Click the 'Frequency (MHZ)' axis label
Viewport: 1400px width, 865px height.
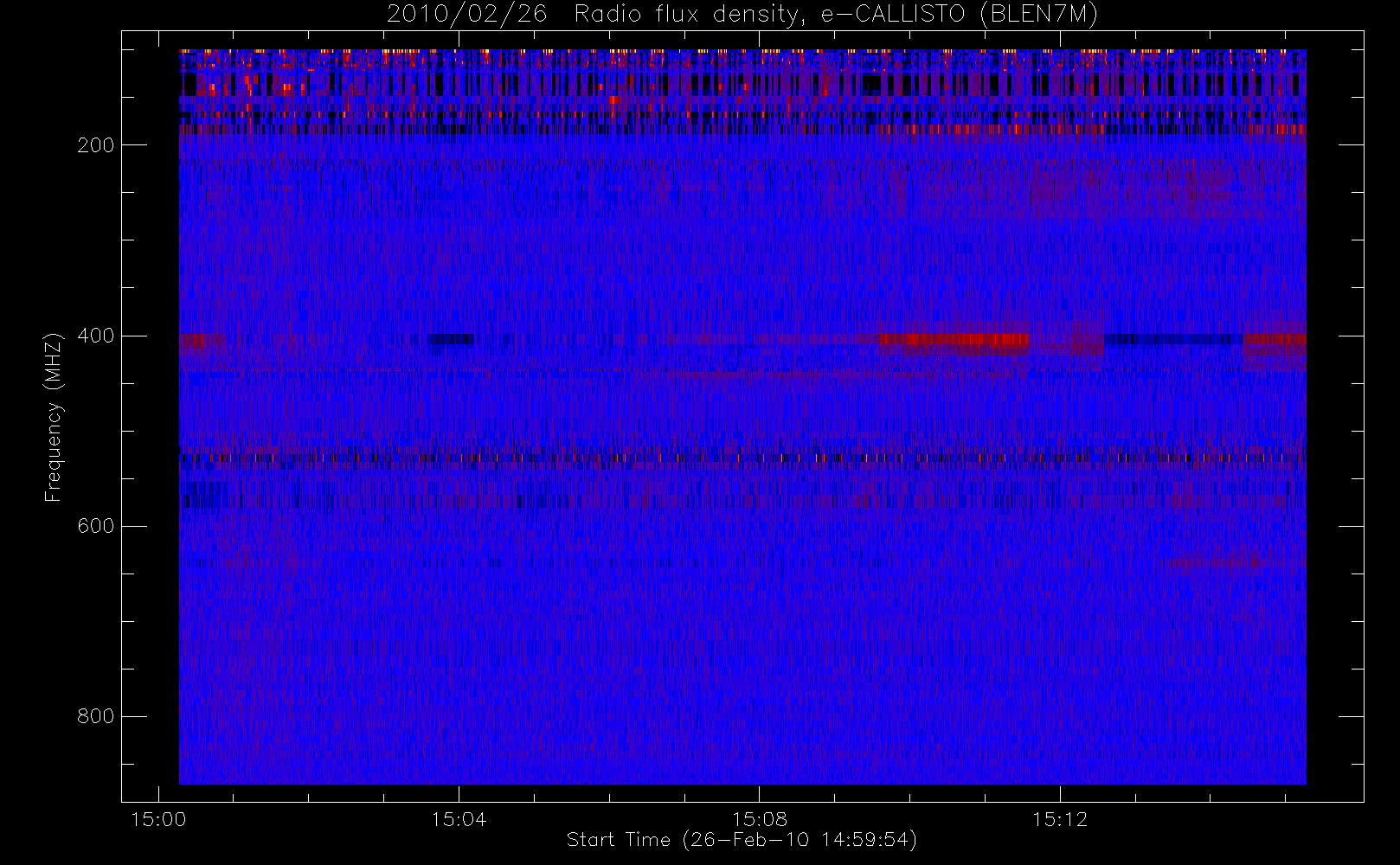[54, 417]
